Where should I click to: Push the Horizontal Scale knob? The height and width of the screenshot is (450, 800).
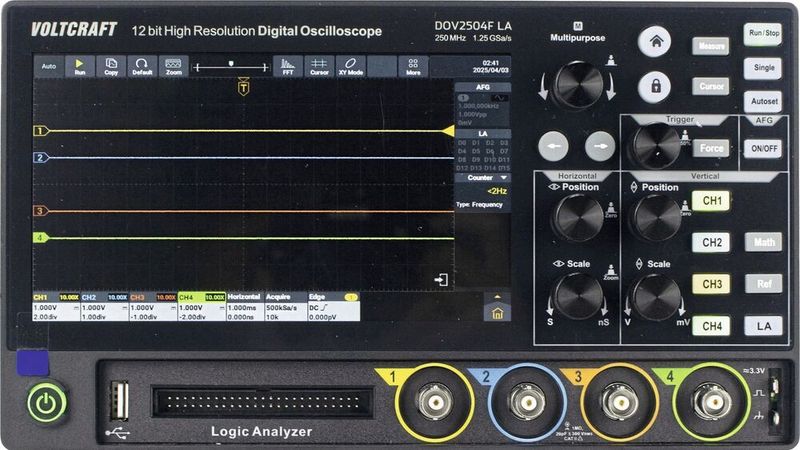coord(578,296)
